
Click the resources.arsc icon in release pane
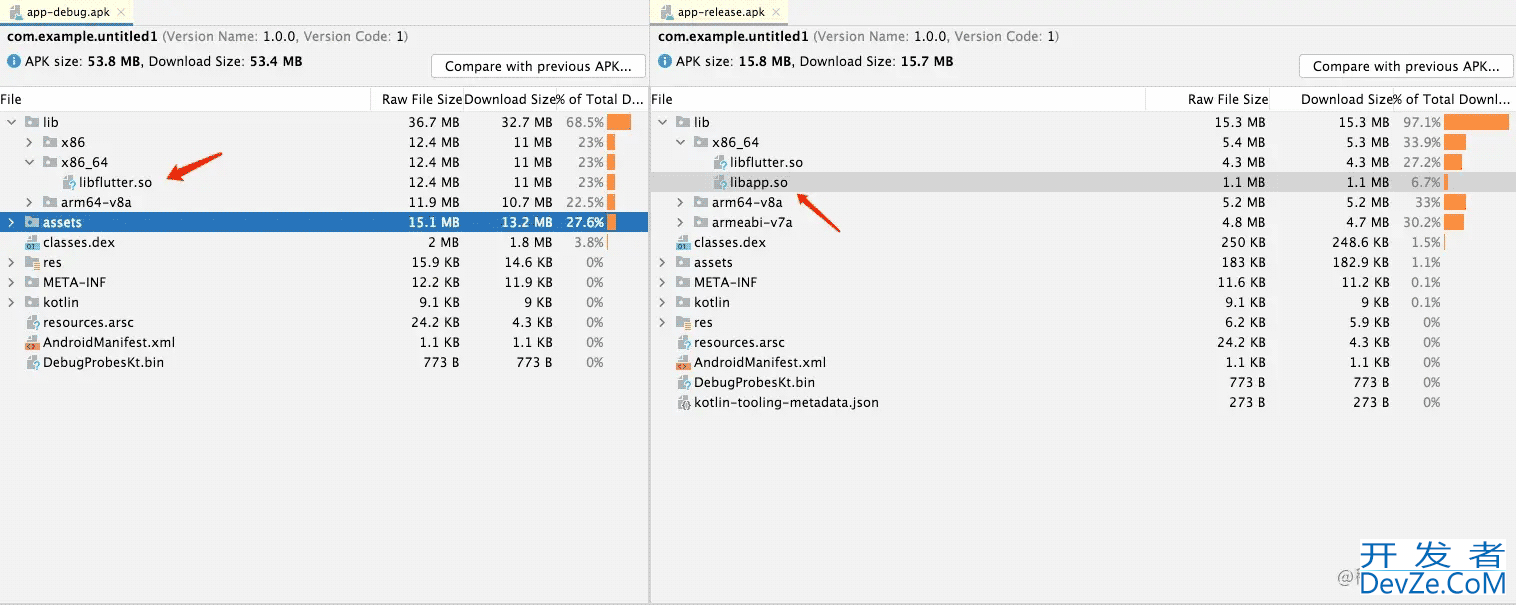click(x=684, y=342)
